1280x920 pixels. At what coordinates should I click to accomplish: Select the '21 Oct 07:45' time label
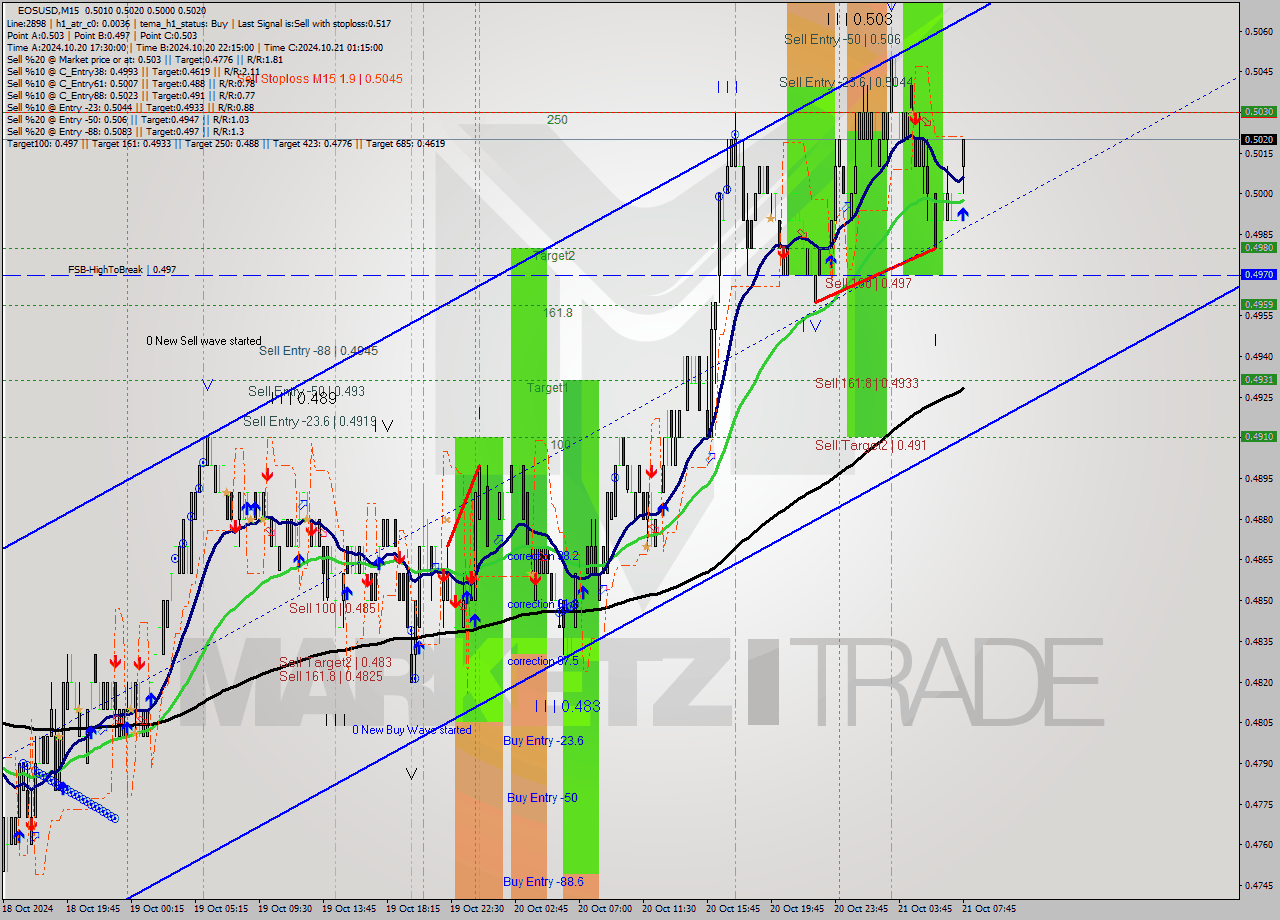coord(989,909)
